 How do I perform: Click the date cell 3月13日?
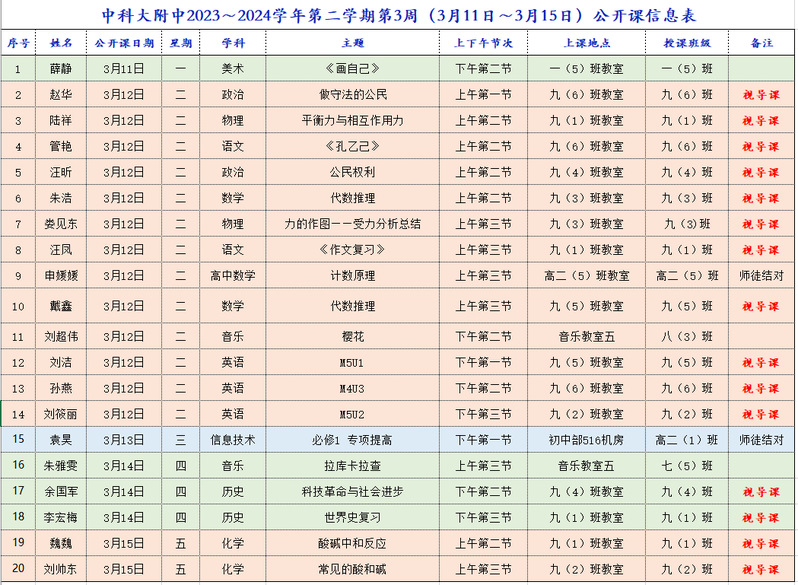point(124,440)
